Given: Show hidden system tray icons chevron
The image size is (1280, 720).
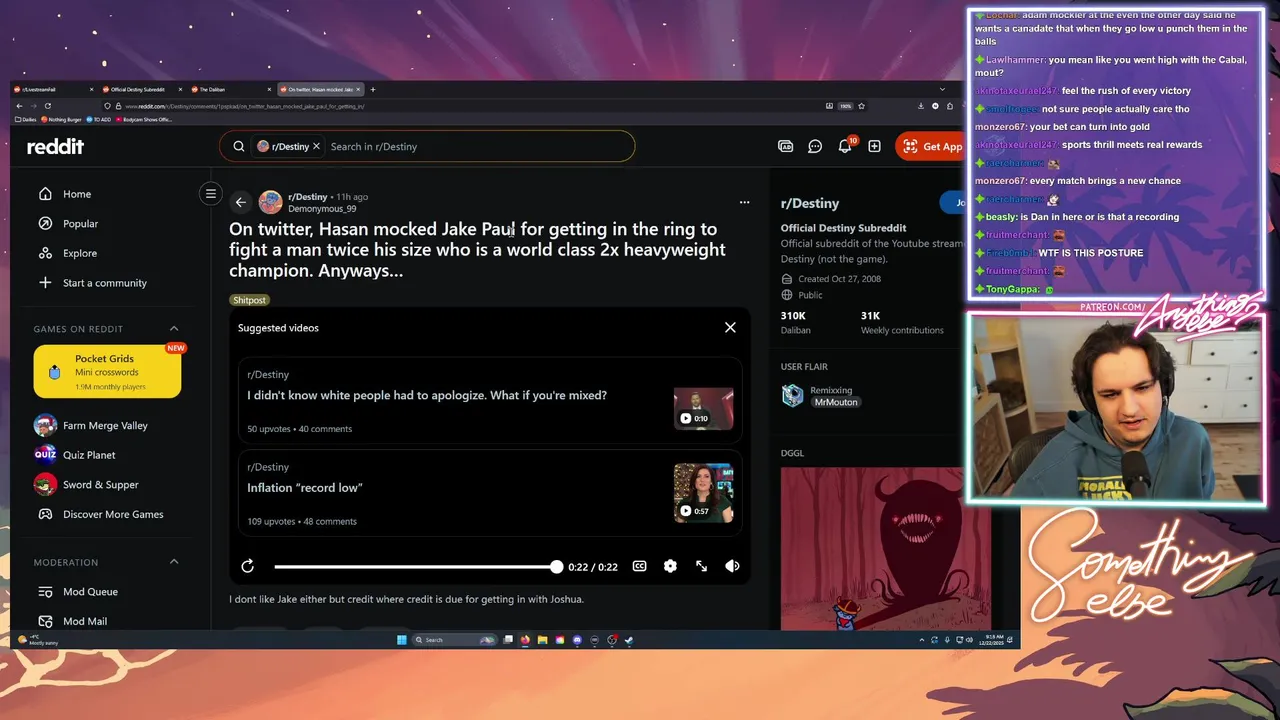Looking at the screenshot, I should tap(922, 640).
